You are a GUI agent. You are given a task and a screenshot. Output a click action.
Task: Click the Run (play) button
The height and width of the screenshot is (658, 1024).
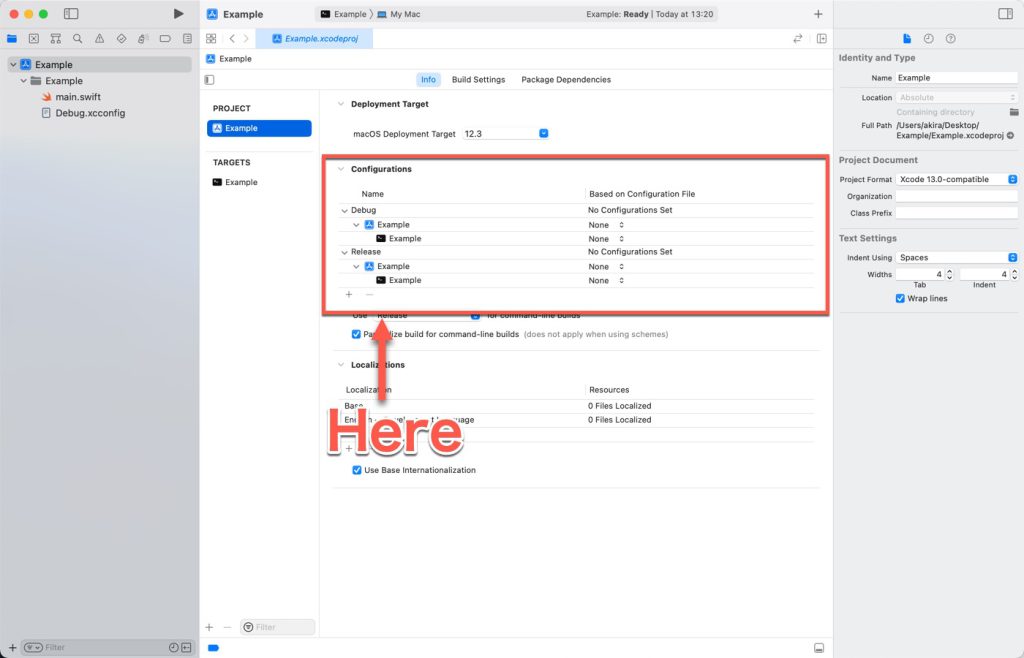point(178,14)
